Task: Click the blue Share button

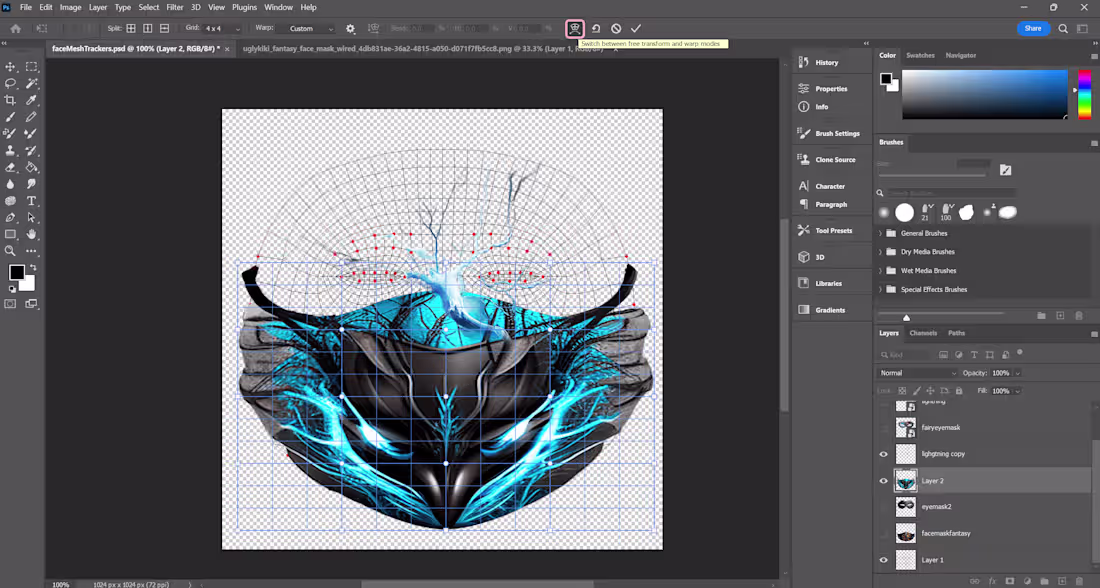Action: (x=1033, y=29)
